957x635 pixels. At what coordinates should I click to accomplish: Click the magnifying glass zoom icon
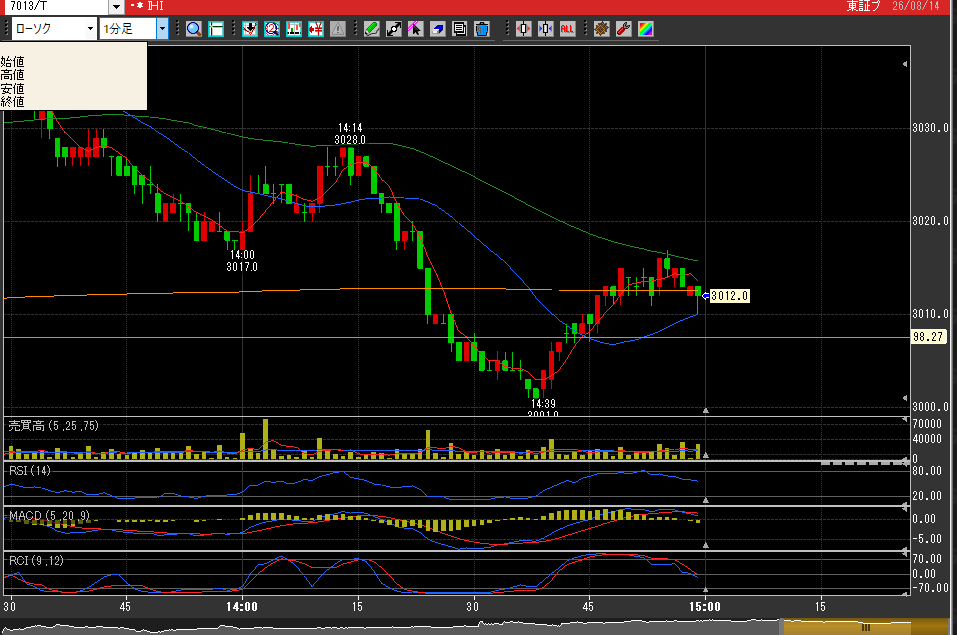point(193,29)
